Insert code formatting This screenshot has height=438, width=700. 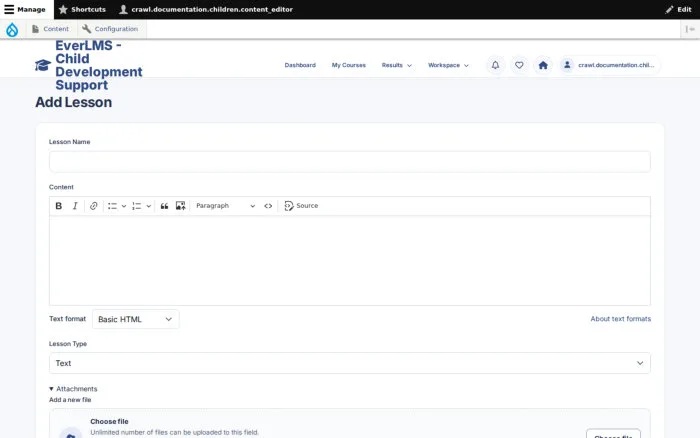click(268, 206)
